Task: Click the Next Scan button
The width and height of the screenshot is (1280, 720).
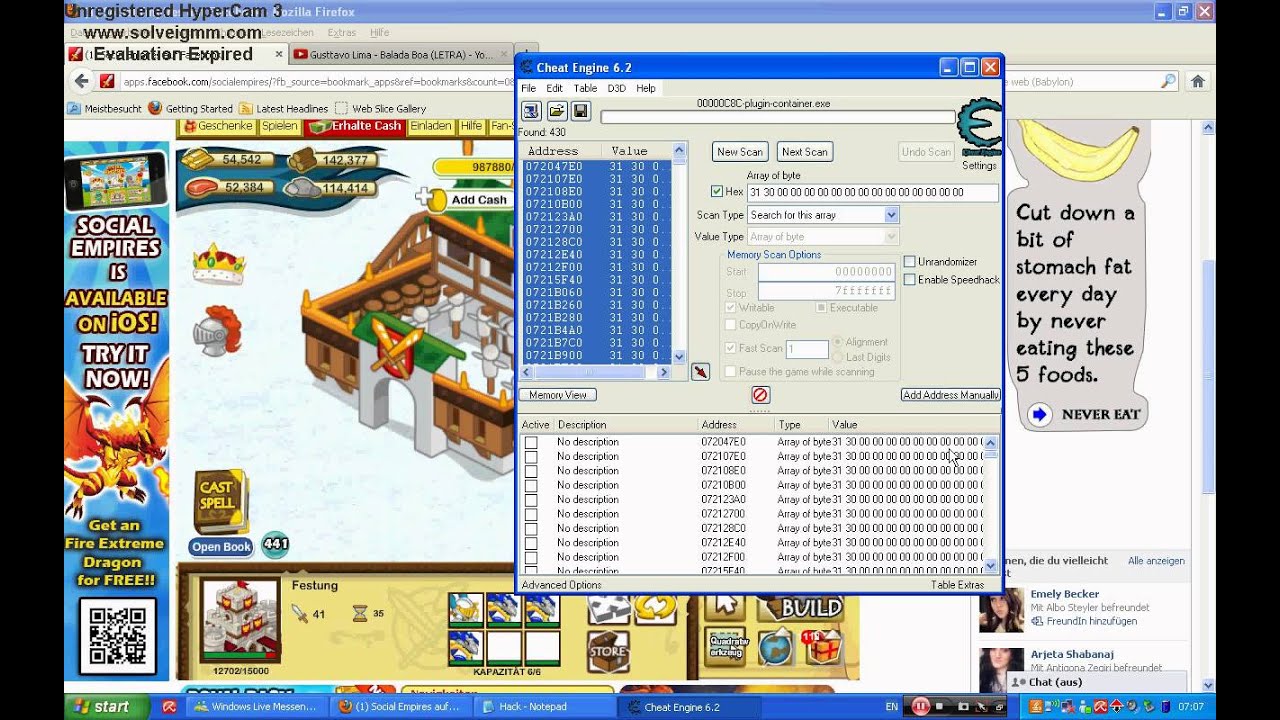Action: (x=805, y=152)
